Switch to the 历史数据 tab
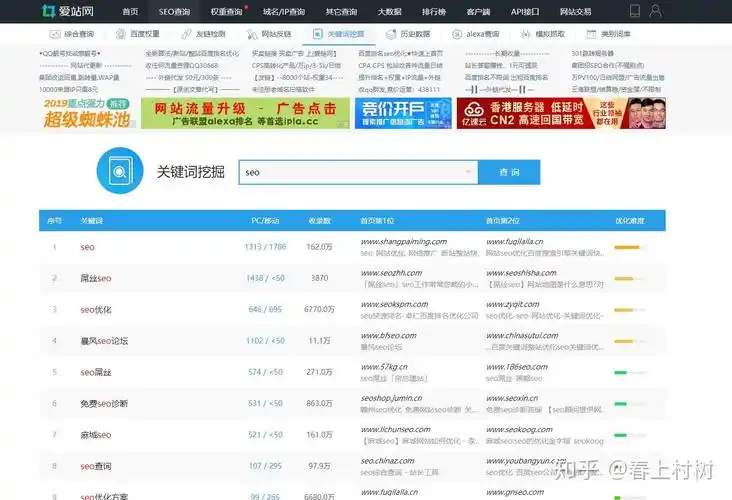 tap(408, 34)
